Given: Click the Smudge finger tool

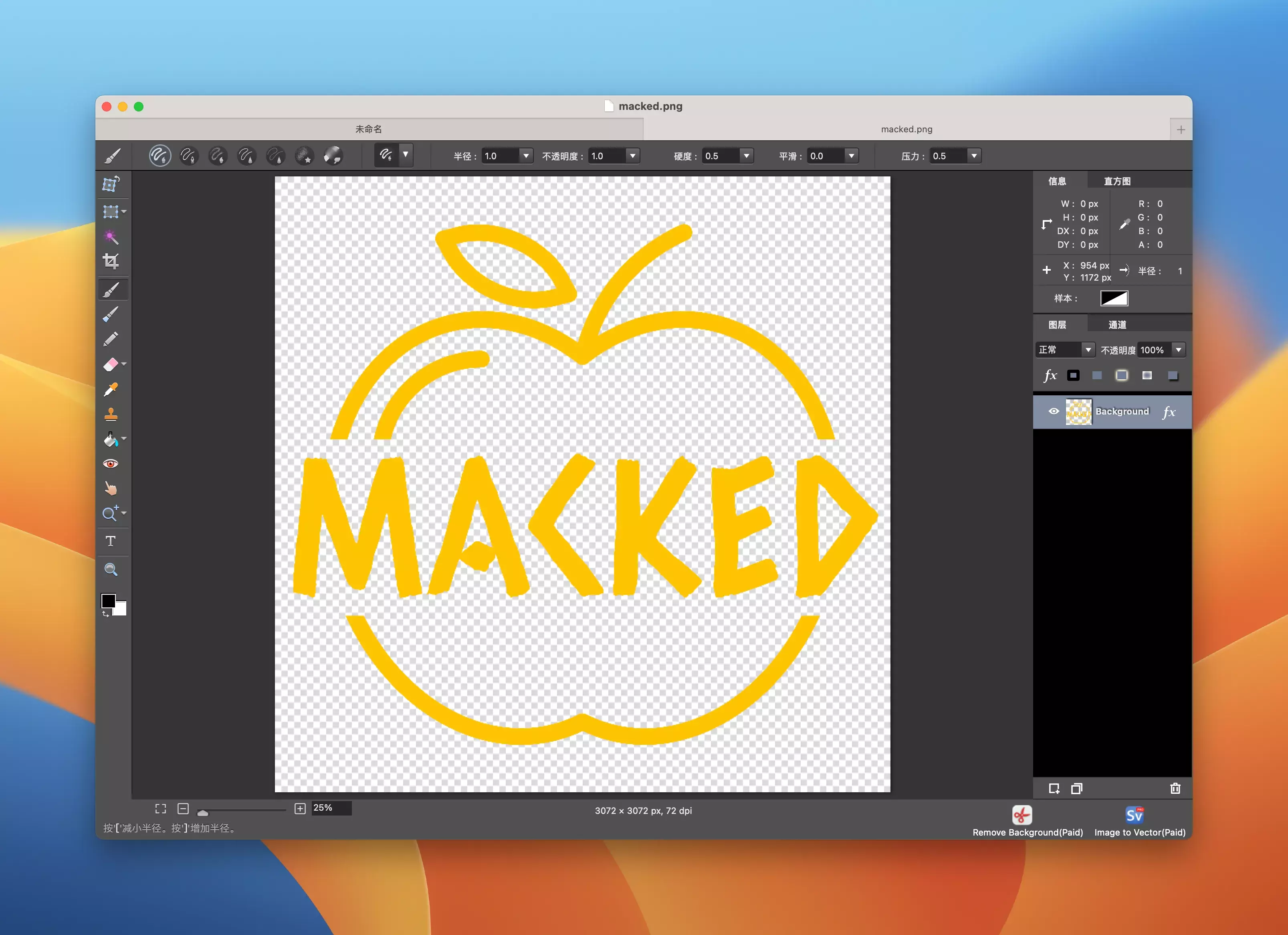Looking at the screenshot, I should pyautogui.click(x=111, y=488).
